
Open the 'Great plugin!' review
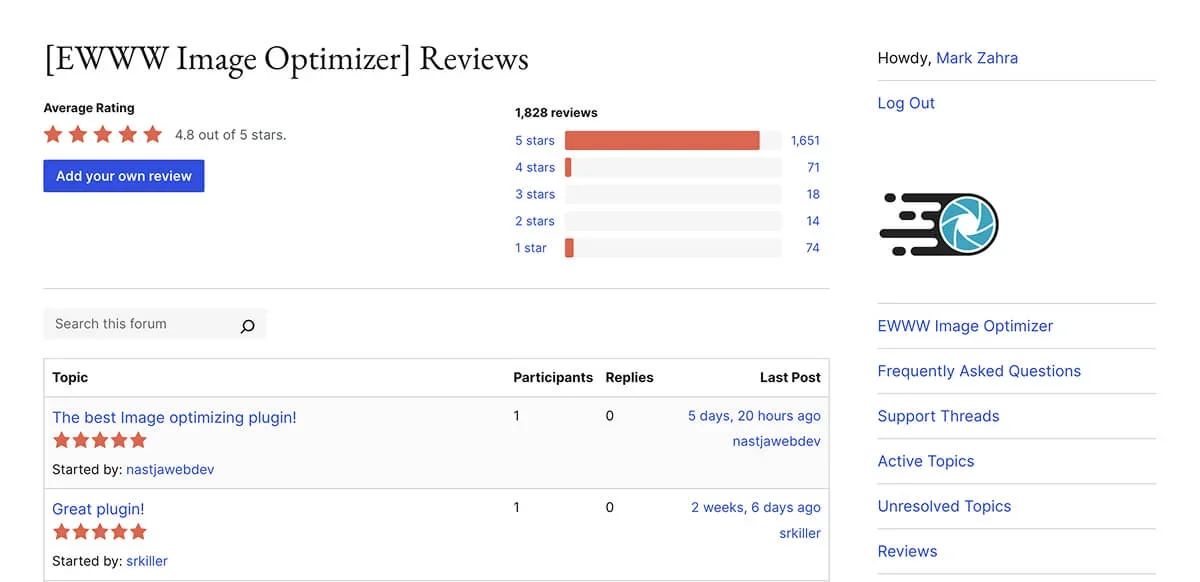tap(98, 509)
